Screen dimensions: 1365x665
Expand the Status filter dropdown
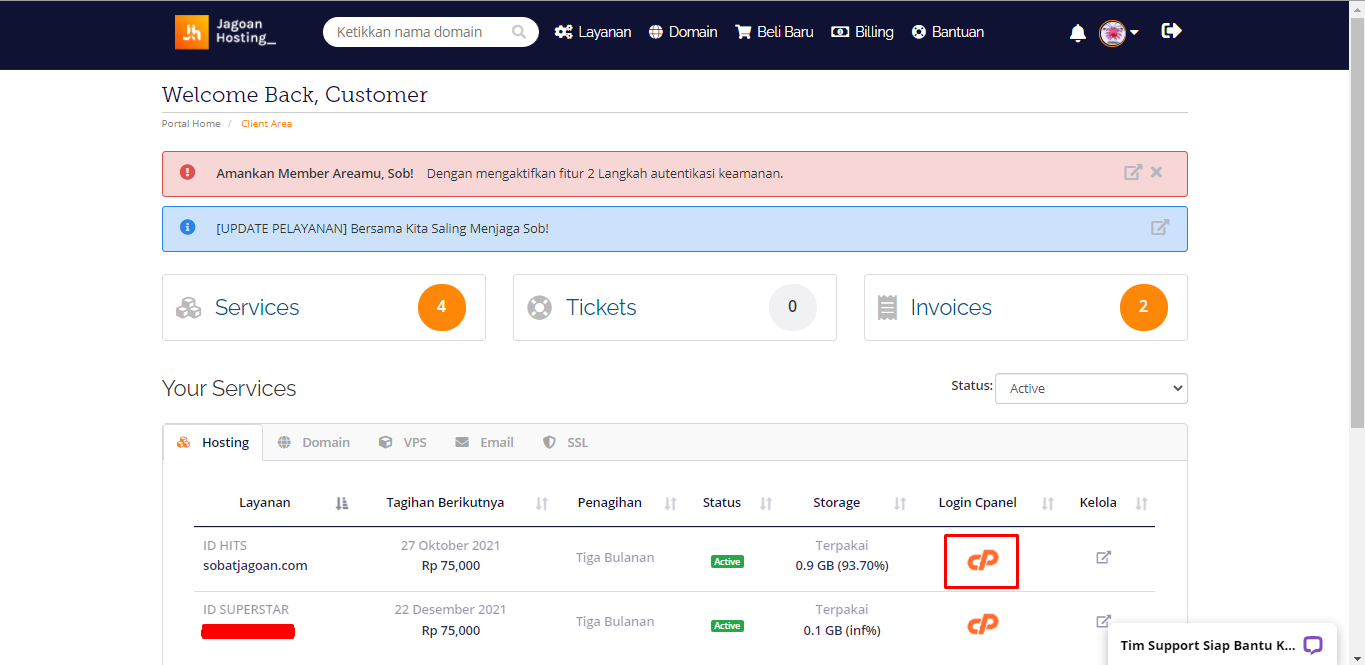pyautogui.click(x=1091, y=388)
